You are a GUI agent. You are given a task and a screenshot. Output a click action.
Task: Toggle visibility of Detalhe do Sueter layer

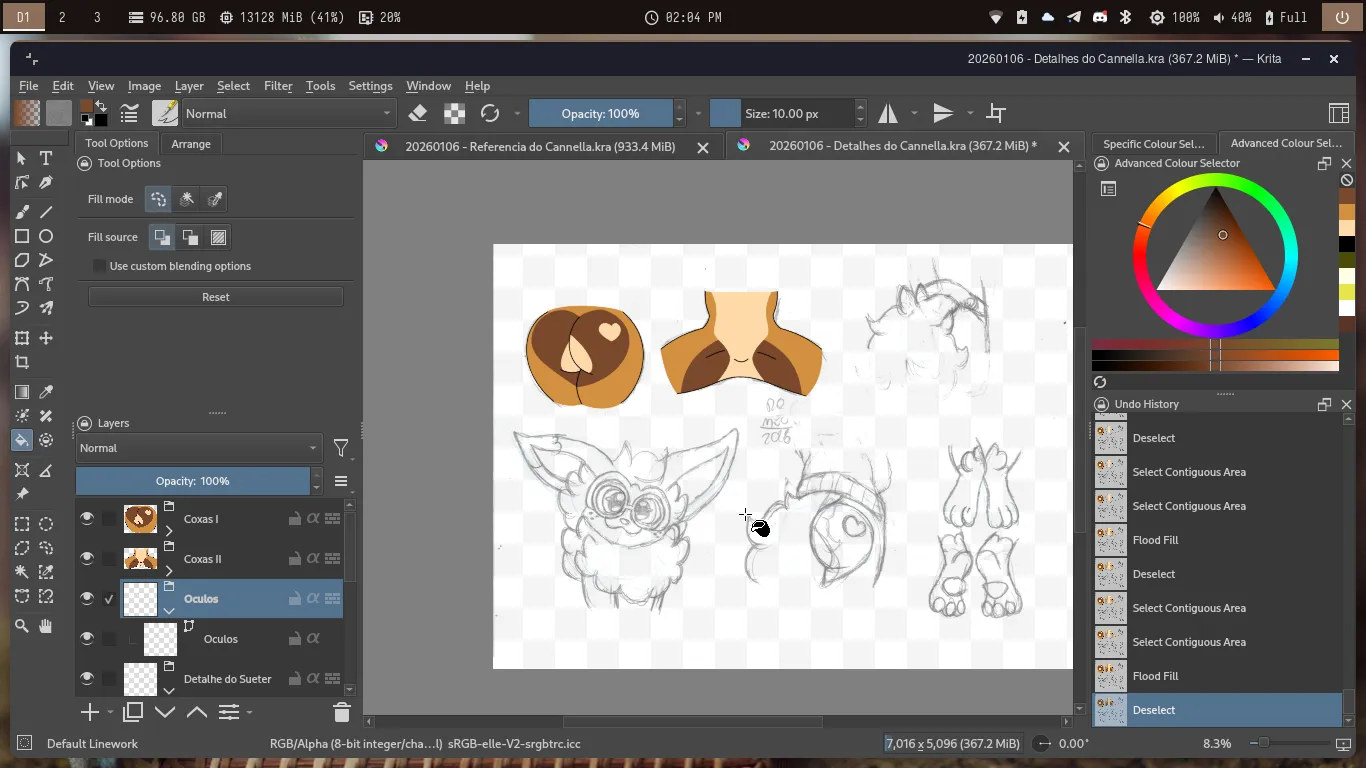[87, 678]
